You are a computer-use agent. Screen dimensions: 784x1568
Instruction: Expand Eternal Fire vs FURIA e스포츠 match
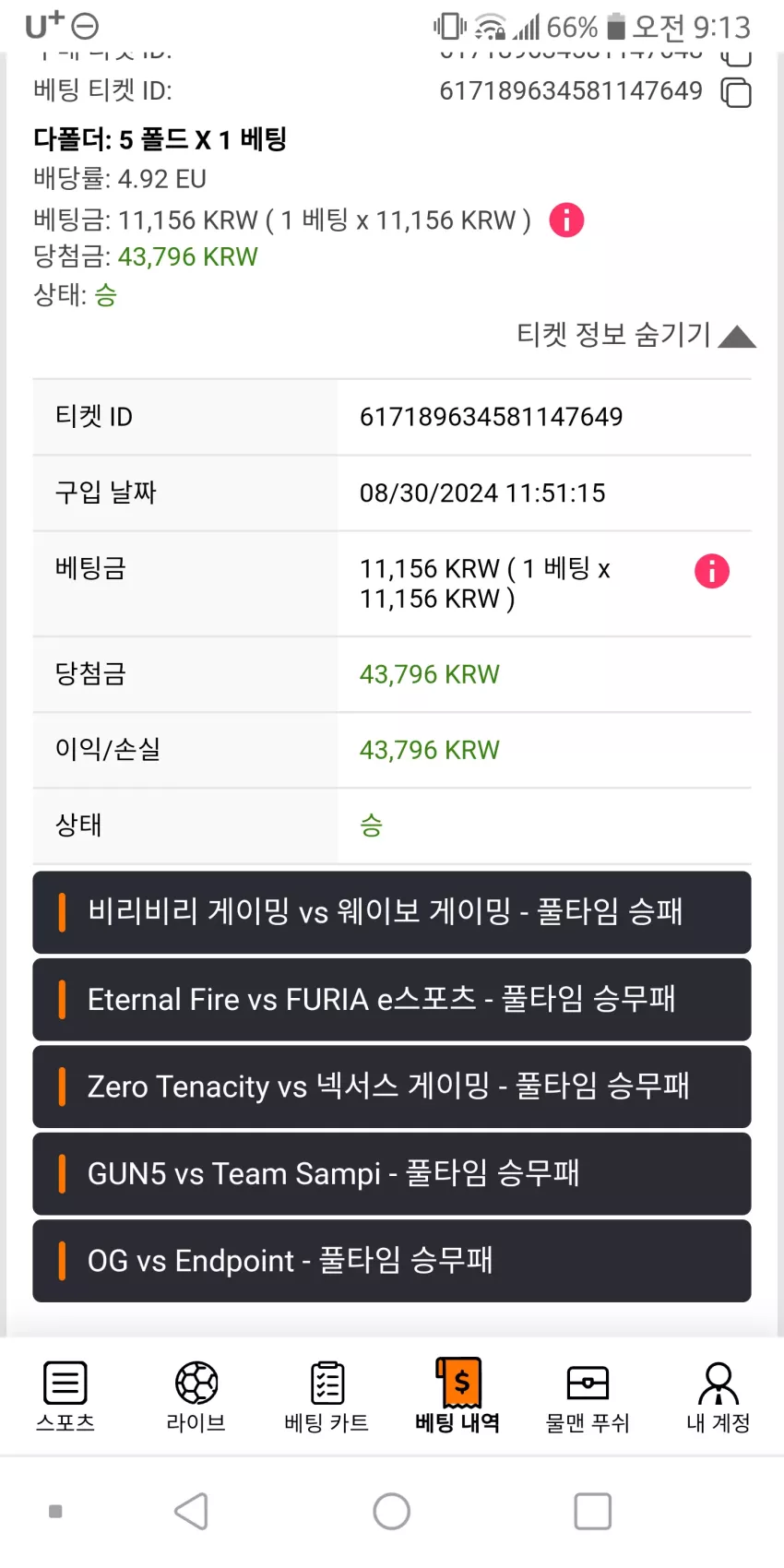392,999
